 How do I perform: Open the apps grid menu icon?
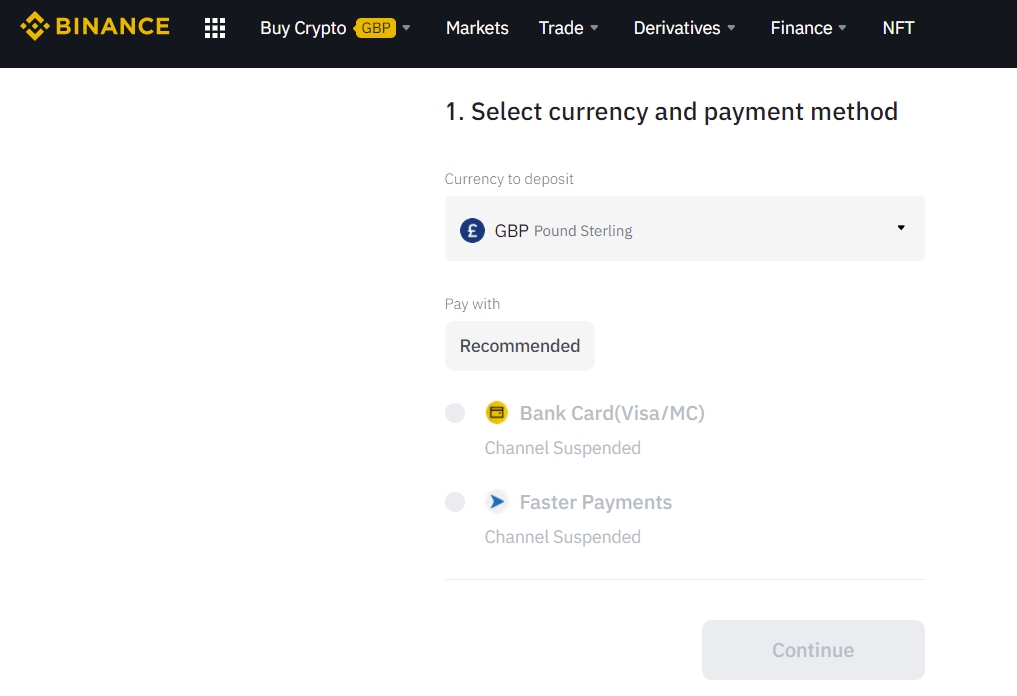[x=215, y=28]
